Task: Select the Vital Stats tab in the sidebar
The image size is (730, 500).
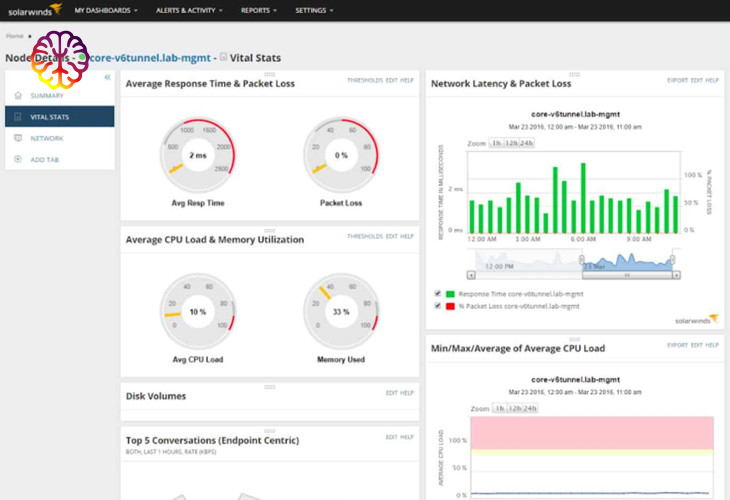Action: point(60,117)
